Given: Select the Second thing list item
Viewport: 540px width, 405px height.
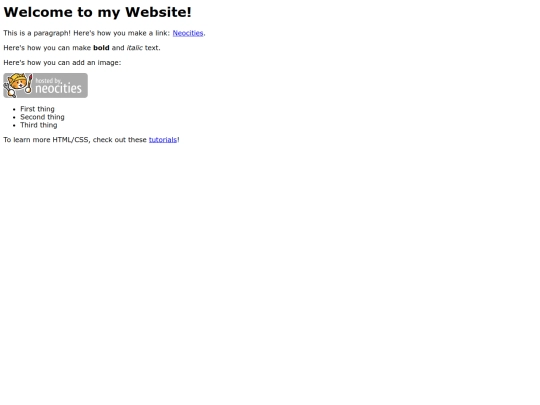Looking at the screenshot, I should point(42,117).
